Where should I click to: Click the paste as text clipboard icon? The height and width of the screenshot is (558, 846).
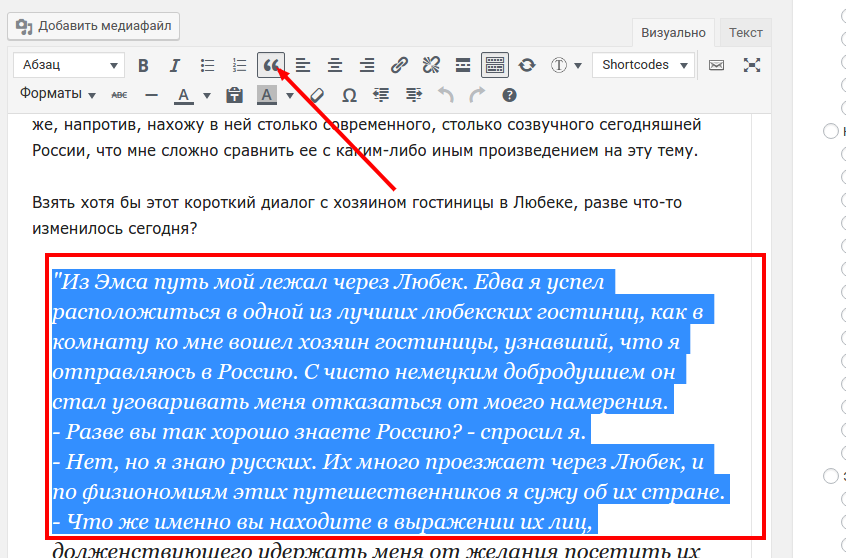234,96
